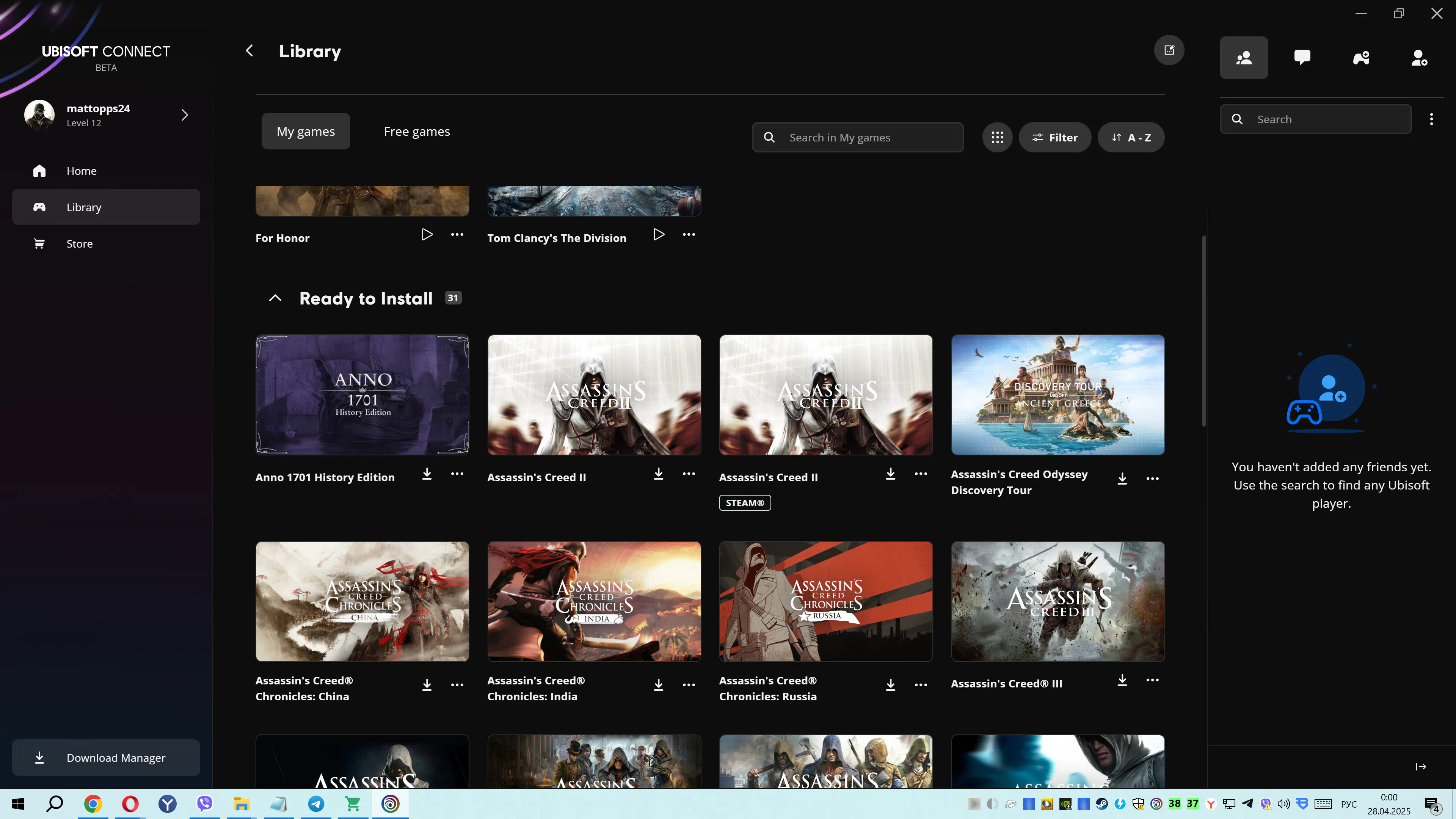Open more options for Odyssey Discovery Tour
1456x819 pixels.
[x=1153, y=479]
